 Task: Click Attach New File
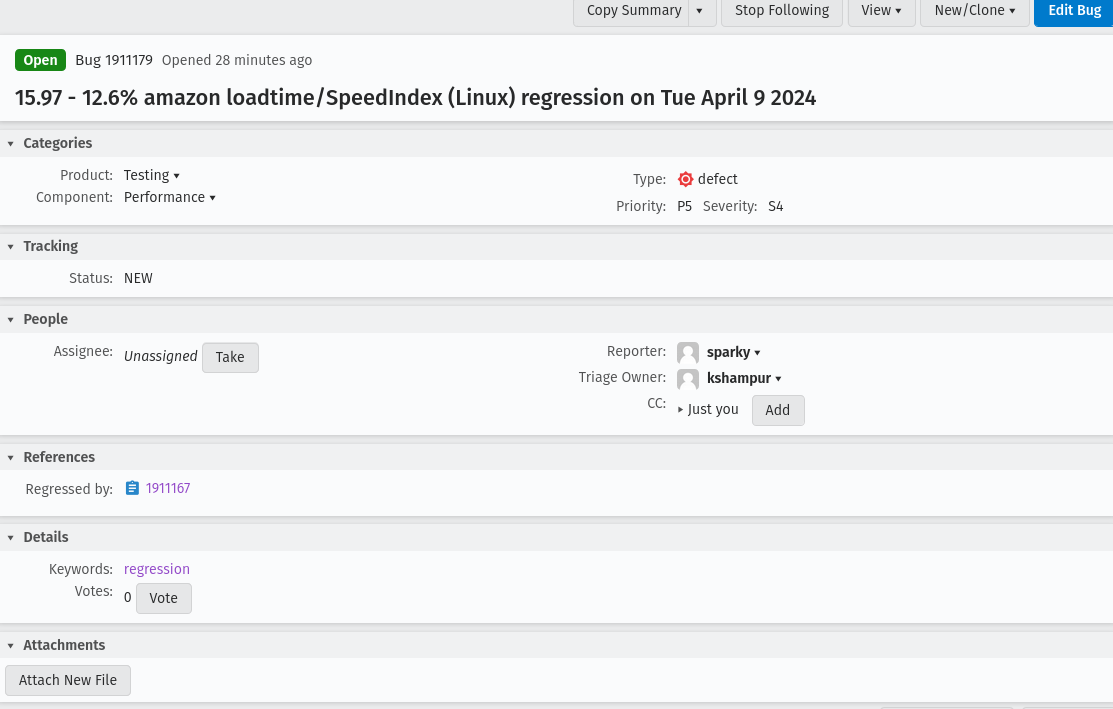68,681
